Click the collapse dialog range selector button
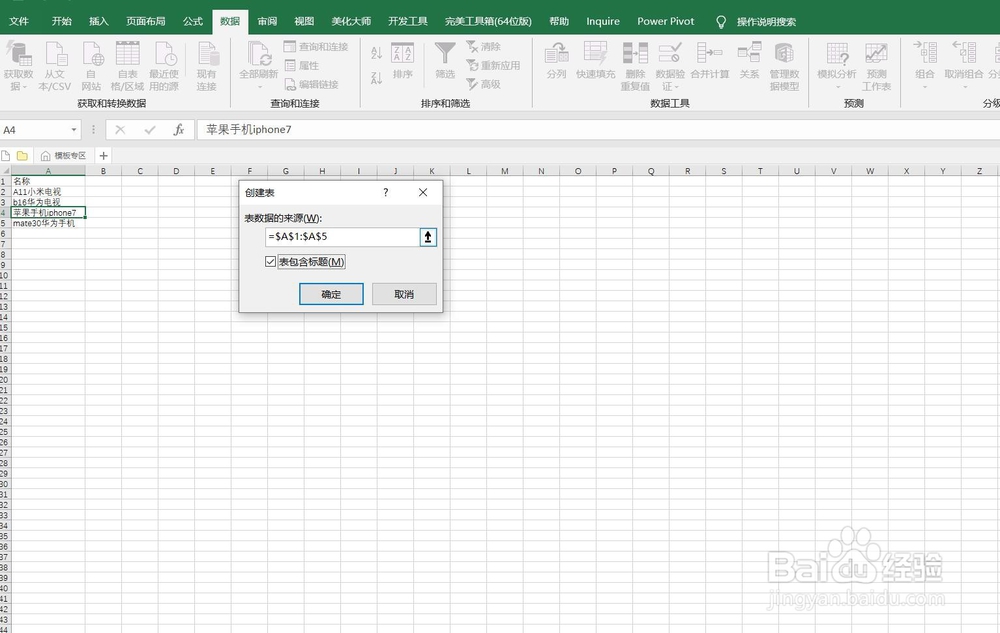This screenshot has height=633, width=1000. (x=428, y=237)
